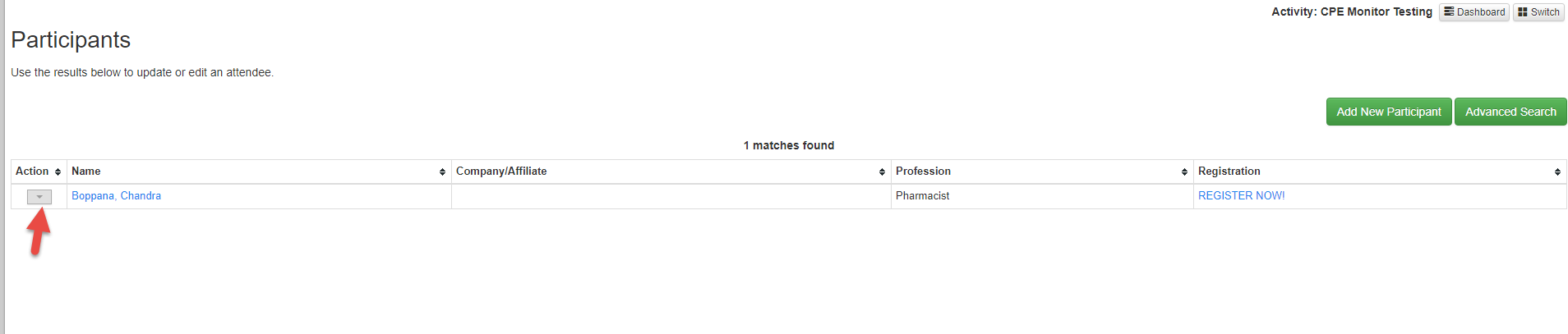The height and width of the screenshot is (334, 1568).
Task: Click the Switch activity button
Action: [1538, 12]
